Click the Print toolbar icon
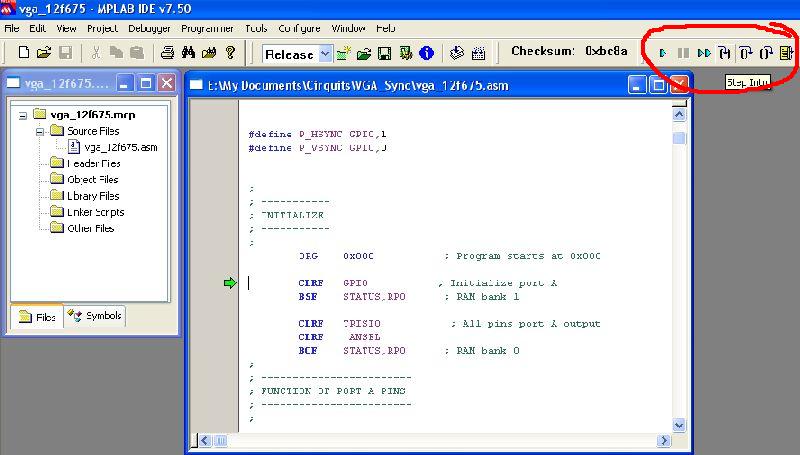Screen dimensions: 800x455 (x=168, y=52)
